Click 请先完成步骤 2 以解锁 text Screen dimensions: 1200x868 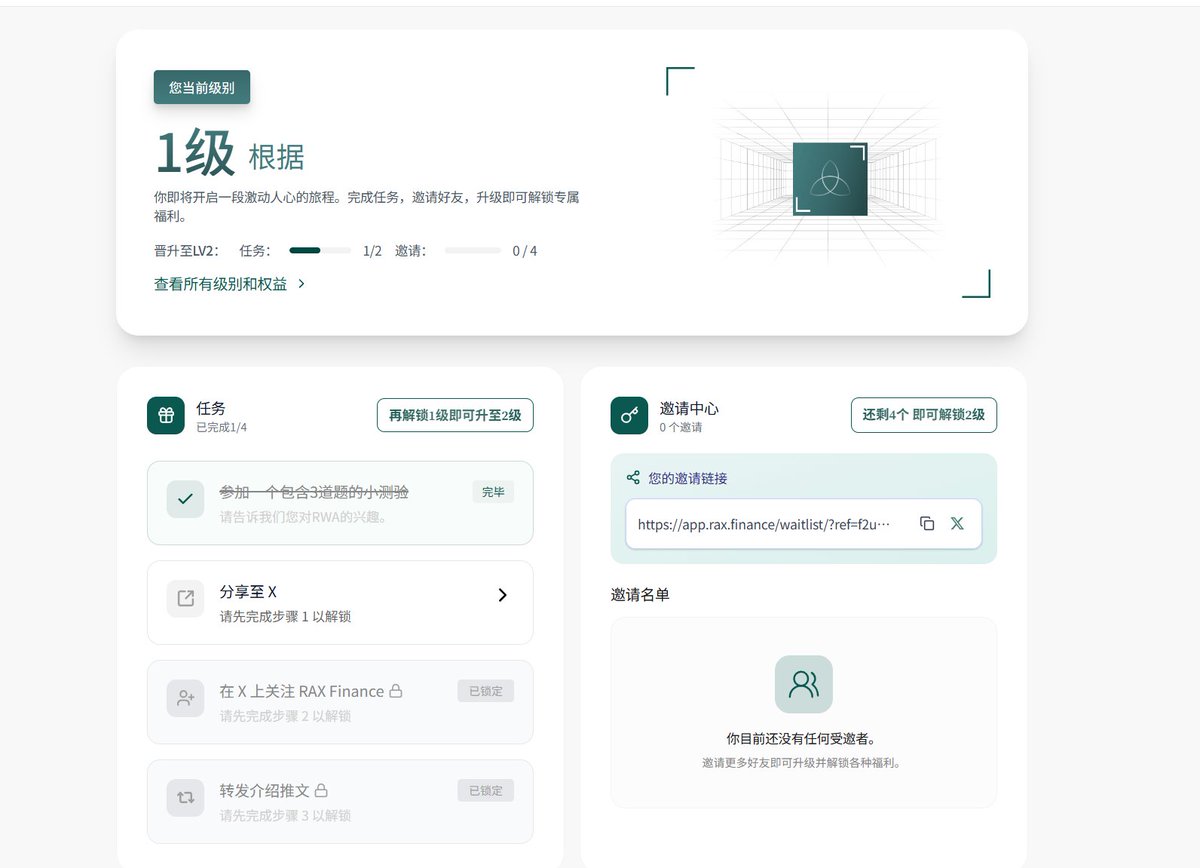coord(285,716)
